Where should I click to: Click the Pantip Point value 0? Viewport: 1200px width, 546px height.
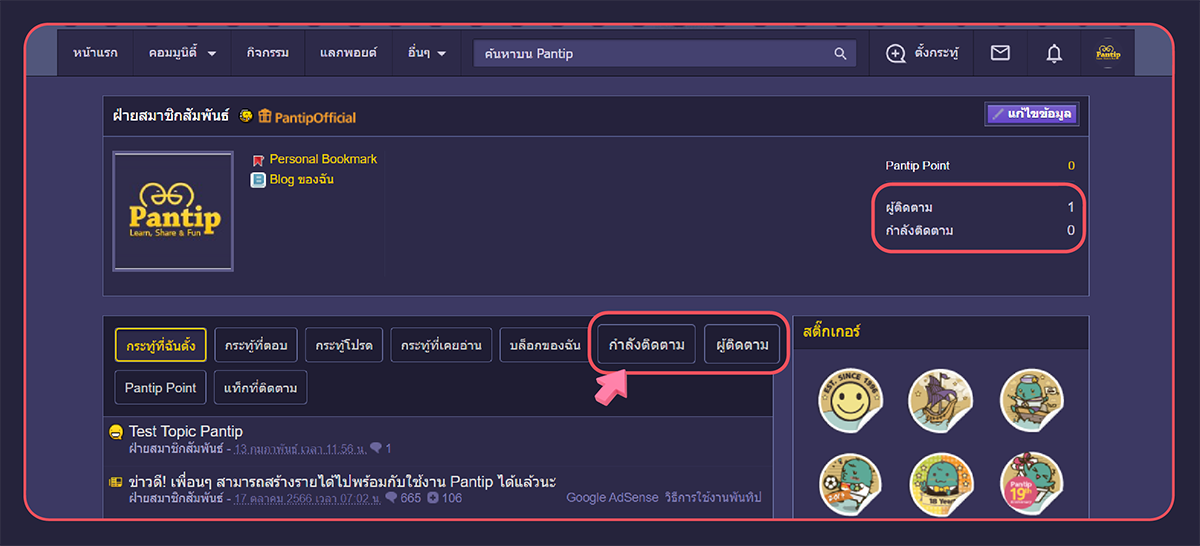[x=1071, y=166]
